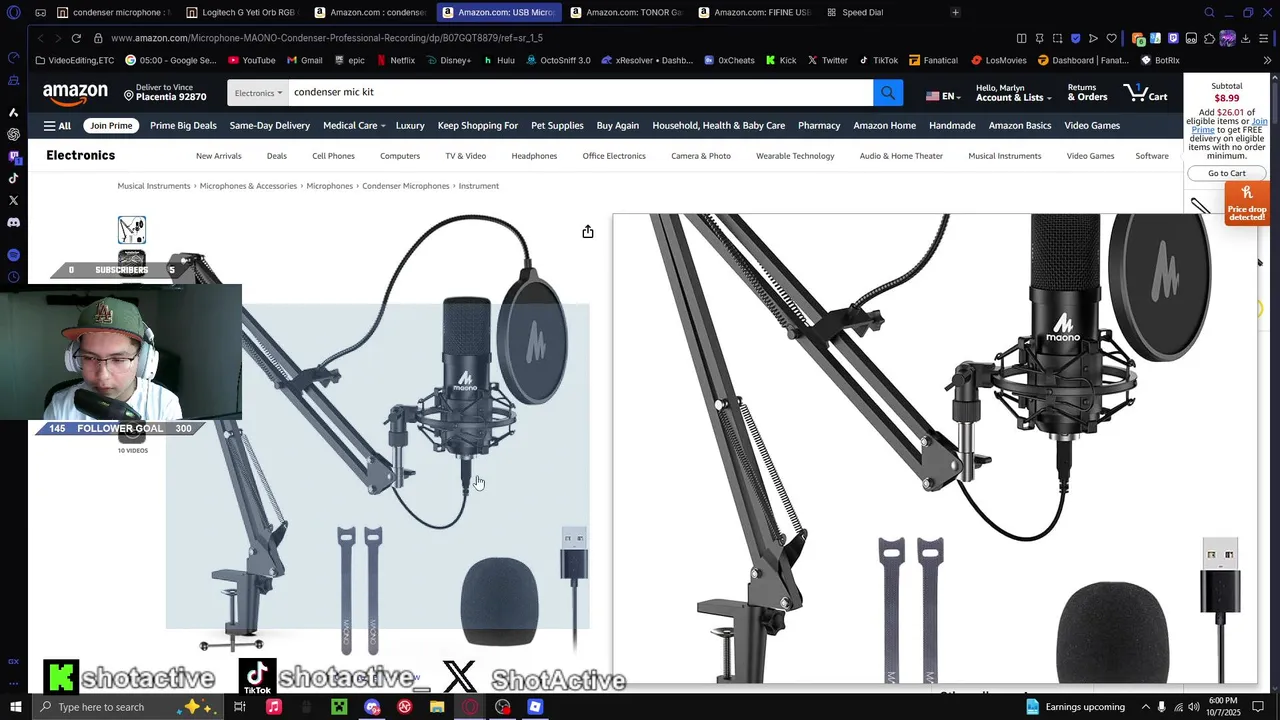Open a new browser tab
Viewport: 1280px width, 720px height.
[955, 12]
